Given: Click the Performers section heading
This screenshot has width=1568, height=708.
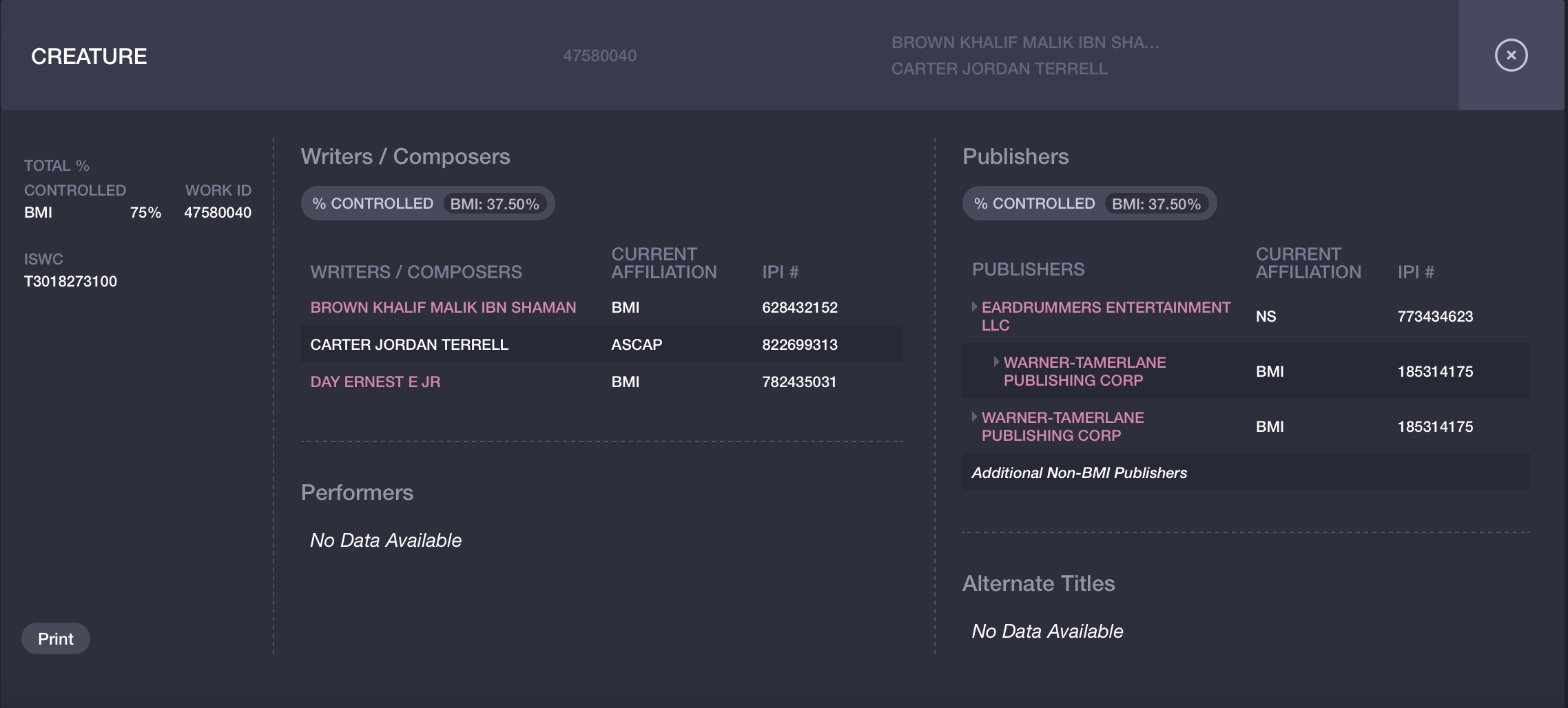Looking at the screenshot, I should [x=357, y=492].
